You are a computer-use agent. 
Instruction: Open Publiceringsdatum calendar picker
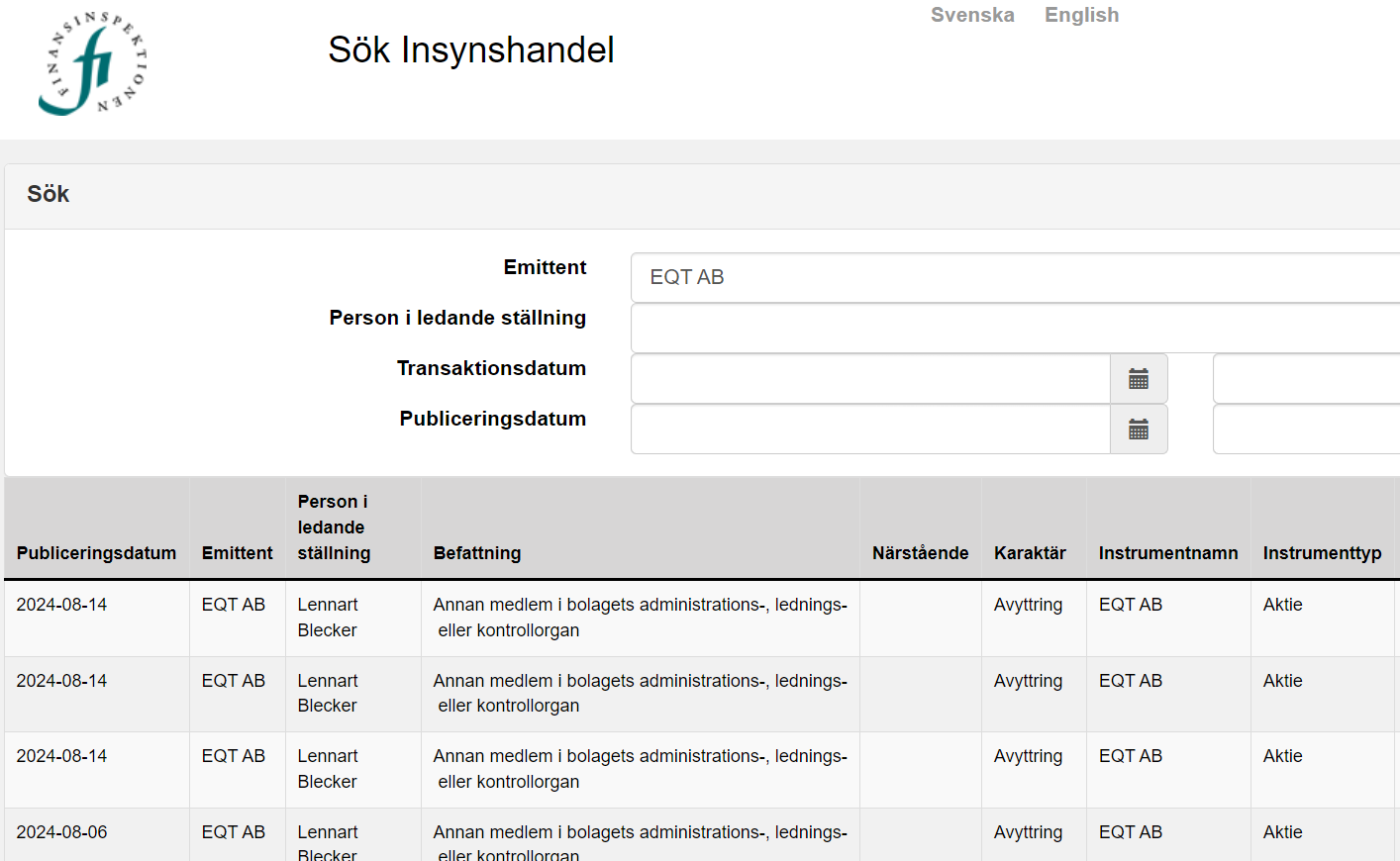pyautogui.click(x=1139, y=430)
